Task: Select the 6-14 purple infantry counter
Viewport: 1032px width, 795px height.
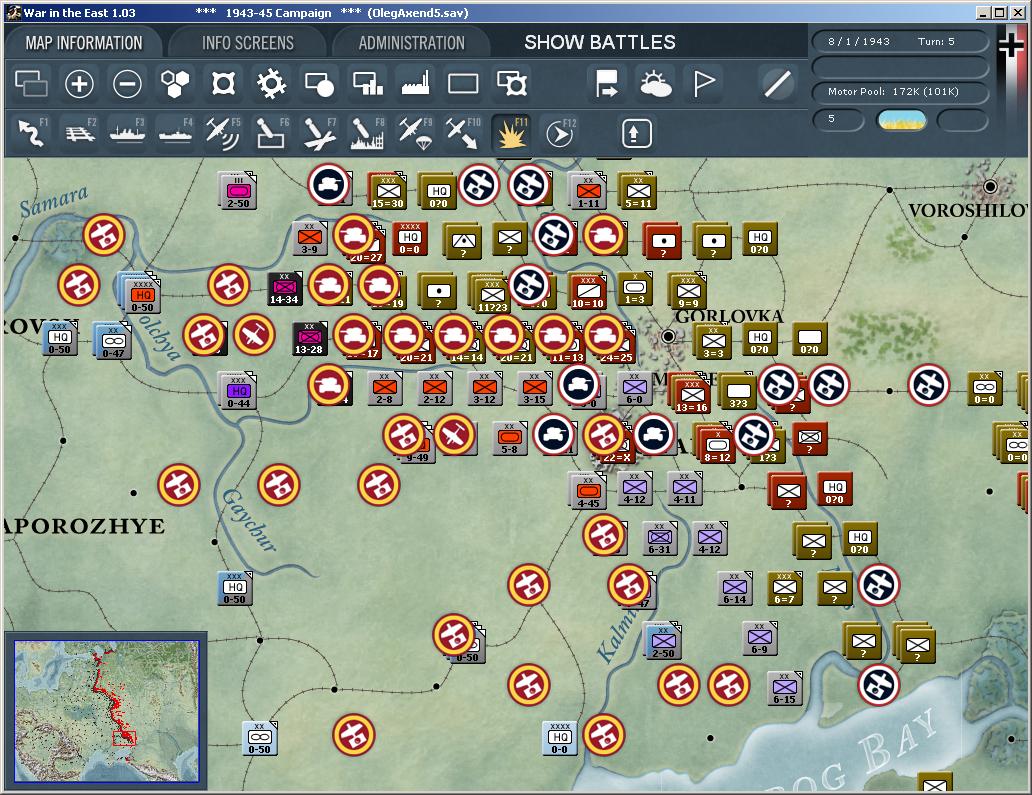Action: pyautogui.click(x=735, y=588)
